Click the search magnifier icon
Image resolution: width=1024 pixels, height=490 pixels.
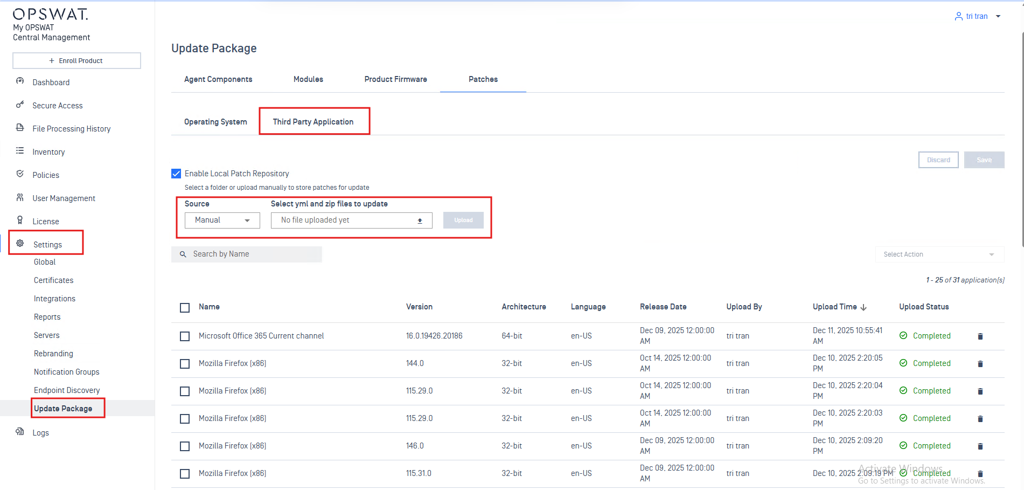click(184, 254)
